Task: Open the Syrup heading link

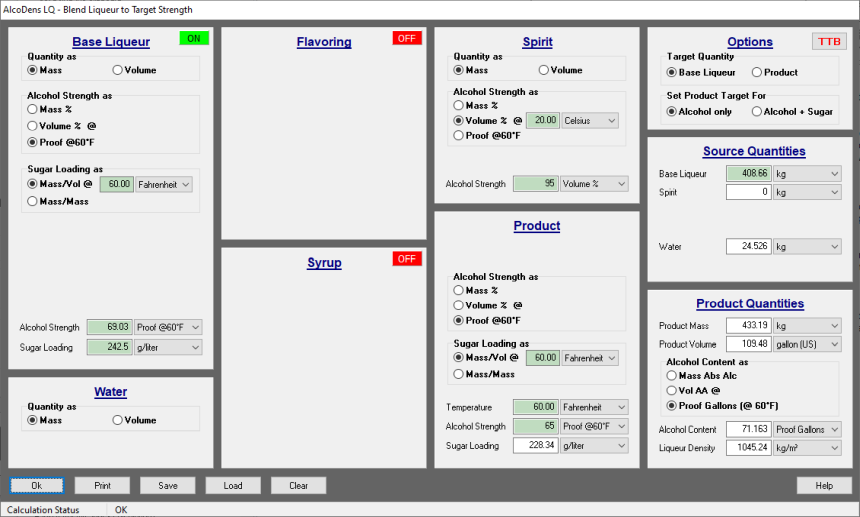Action: coord(324,263)
